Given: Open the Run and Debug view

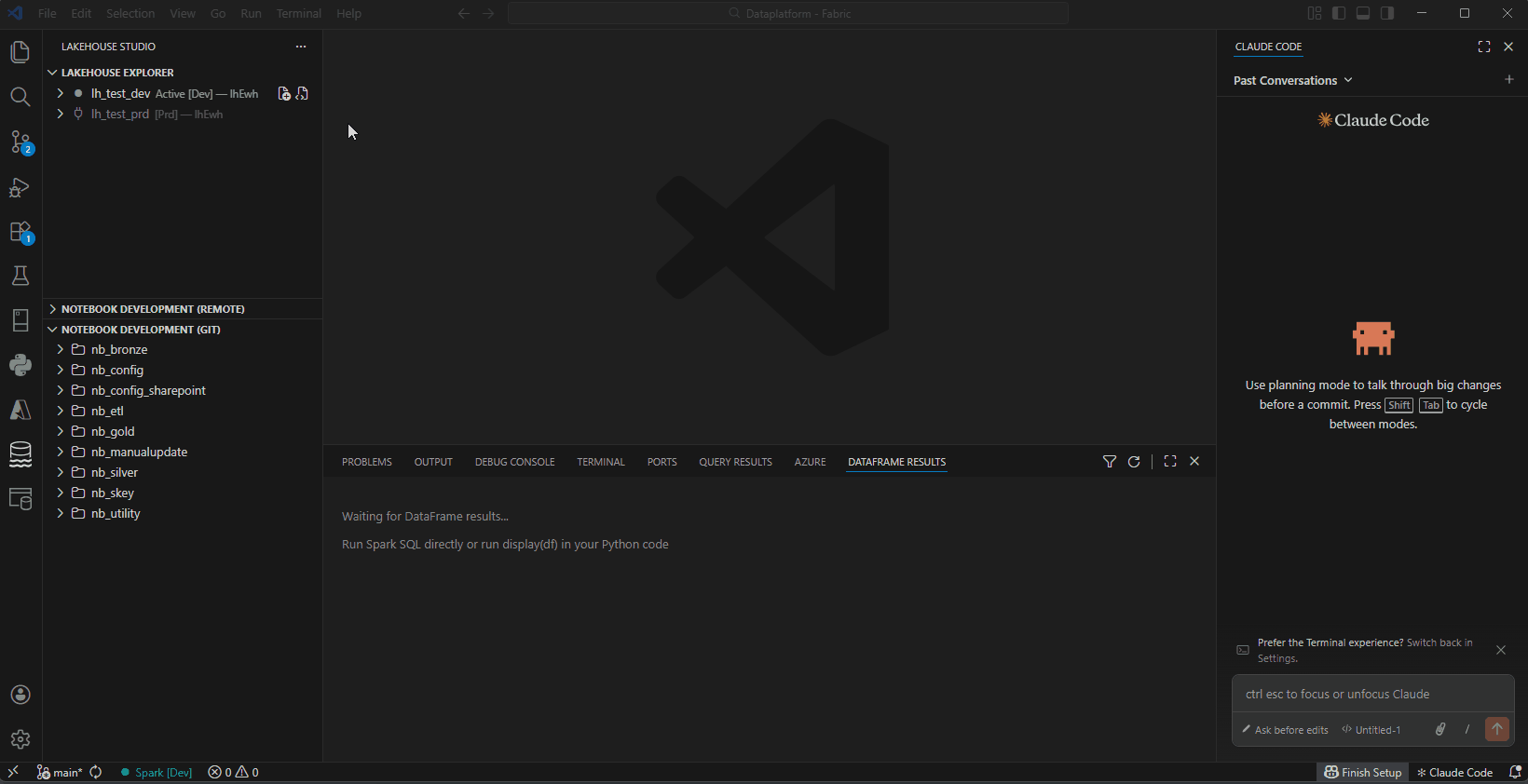Looking at the screenshot, I should (x=20, y=187).
